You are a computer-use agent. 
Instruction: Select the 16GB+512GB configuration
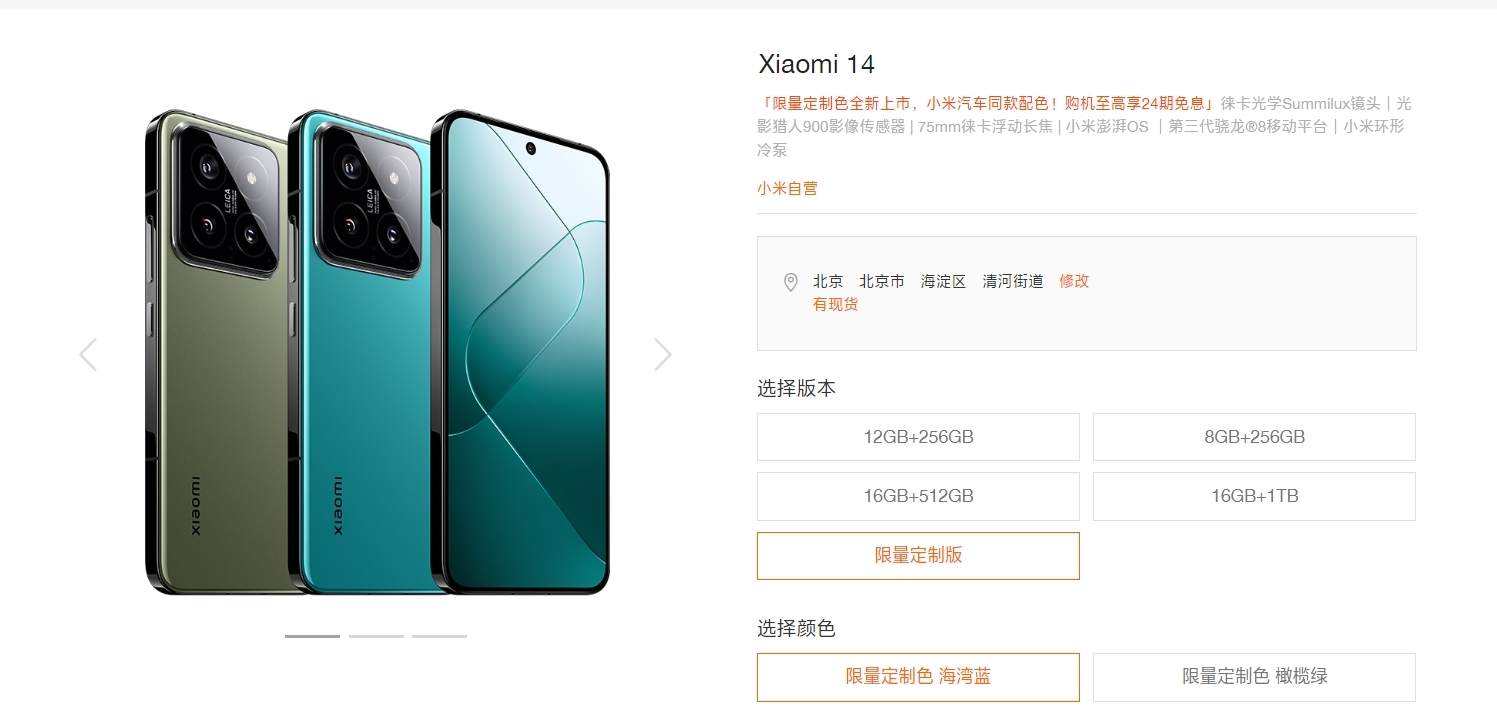(x=918, y=496)
